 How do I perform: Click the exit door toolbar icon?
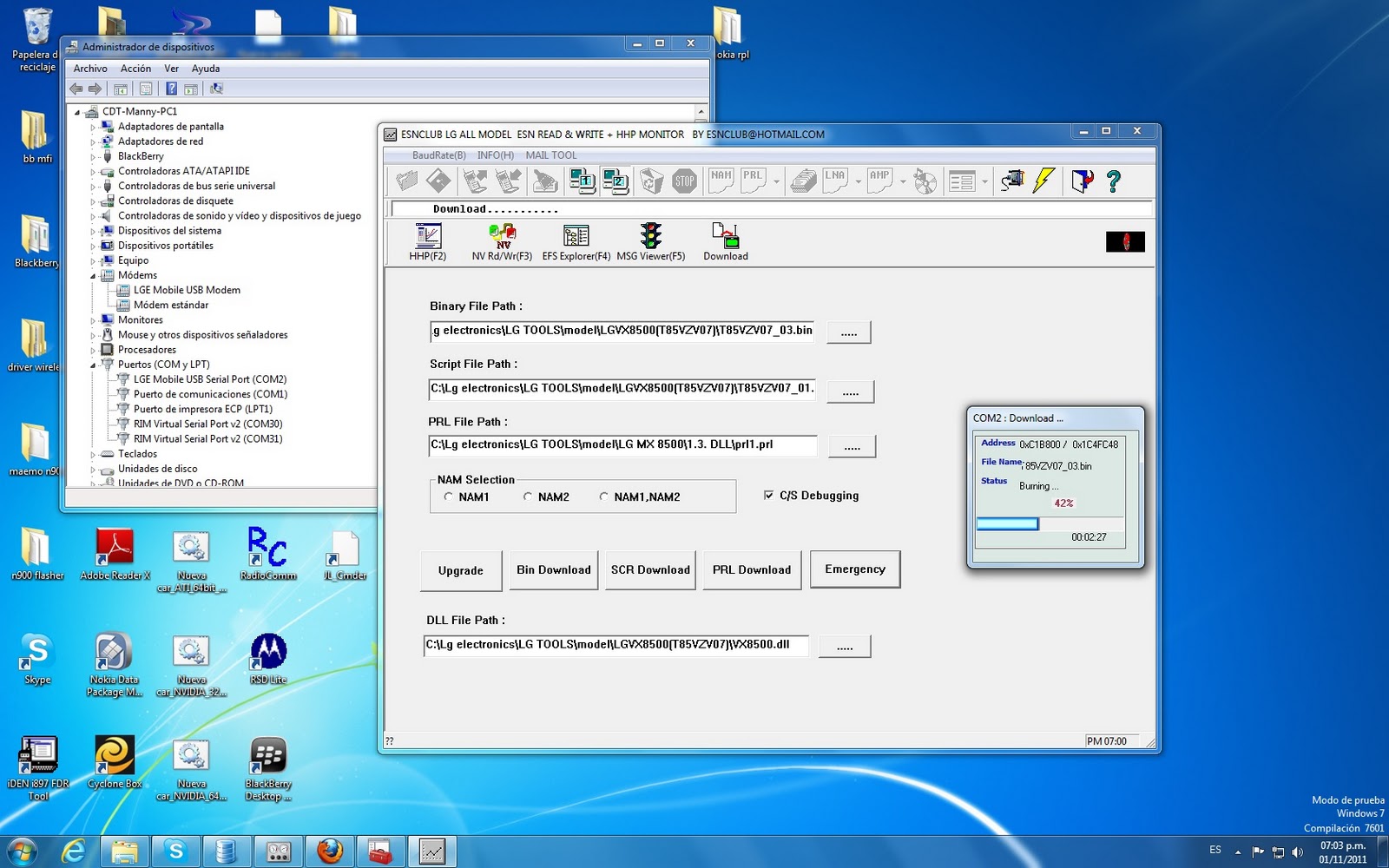tap(1082, 181)
